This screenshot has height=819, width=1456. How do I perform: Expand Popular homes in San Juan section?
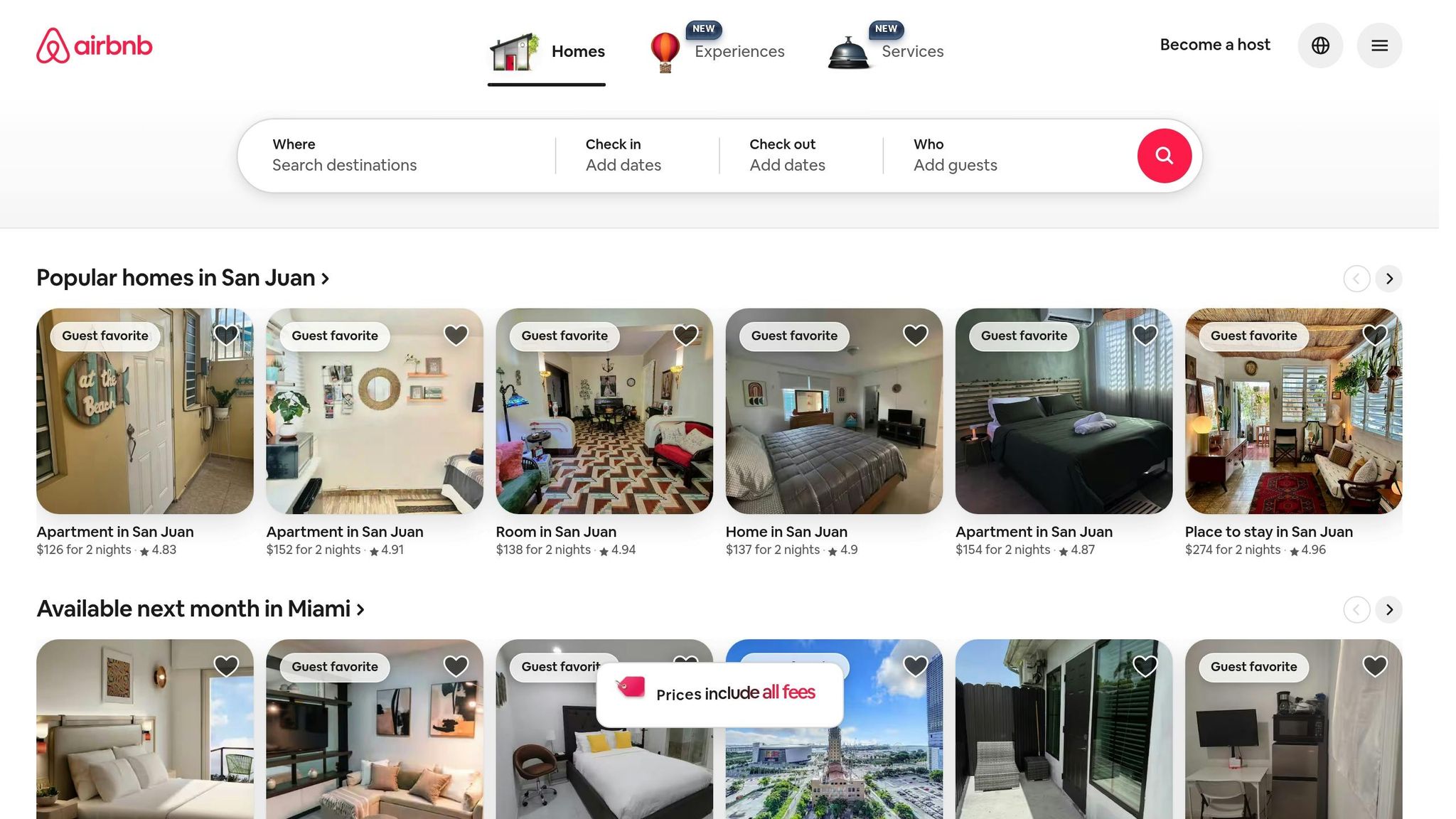coord(182,278)
